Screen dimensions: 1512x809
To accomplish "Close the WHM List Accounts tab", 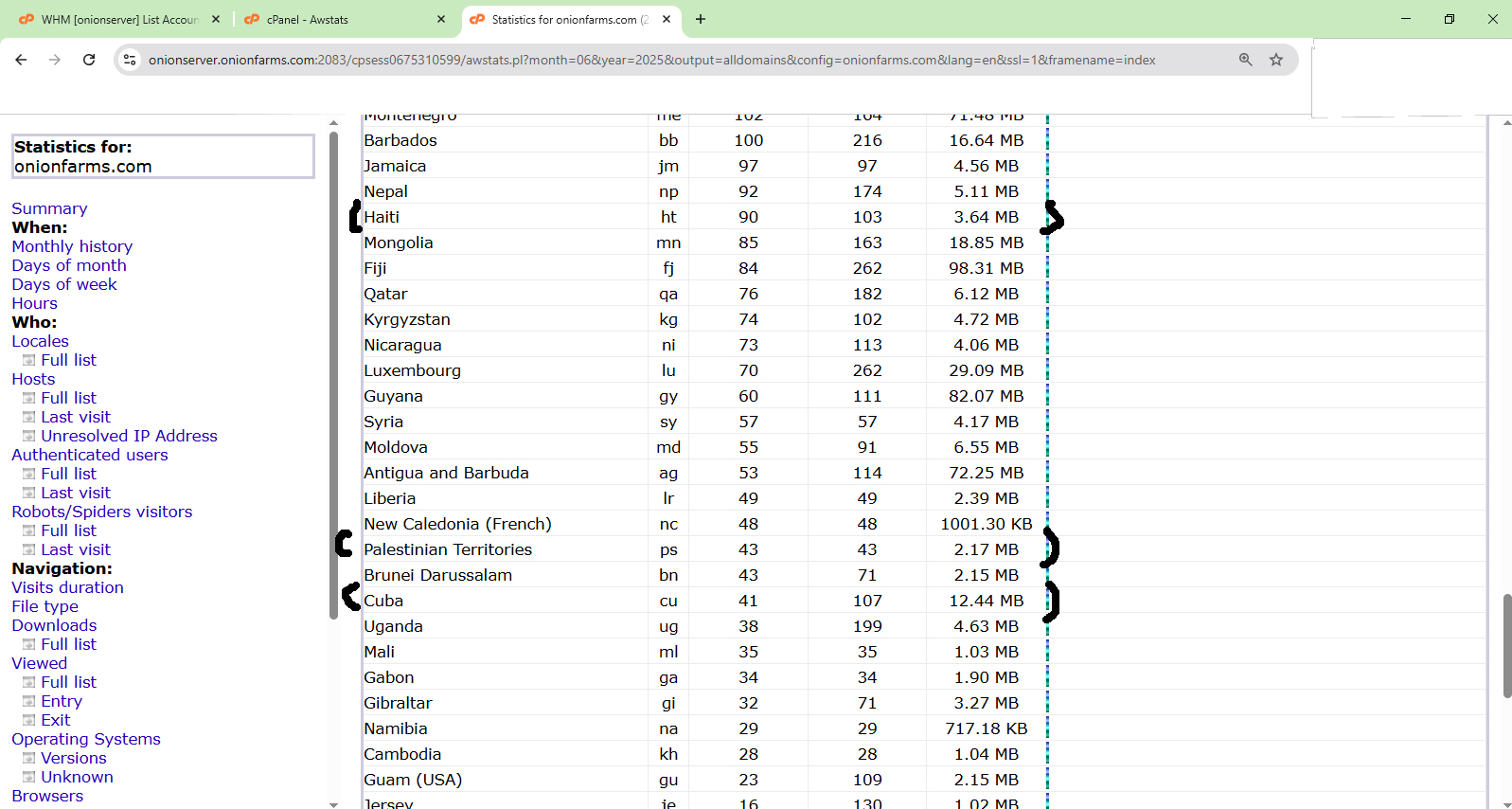I will (x=216, y=19).
